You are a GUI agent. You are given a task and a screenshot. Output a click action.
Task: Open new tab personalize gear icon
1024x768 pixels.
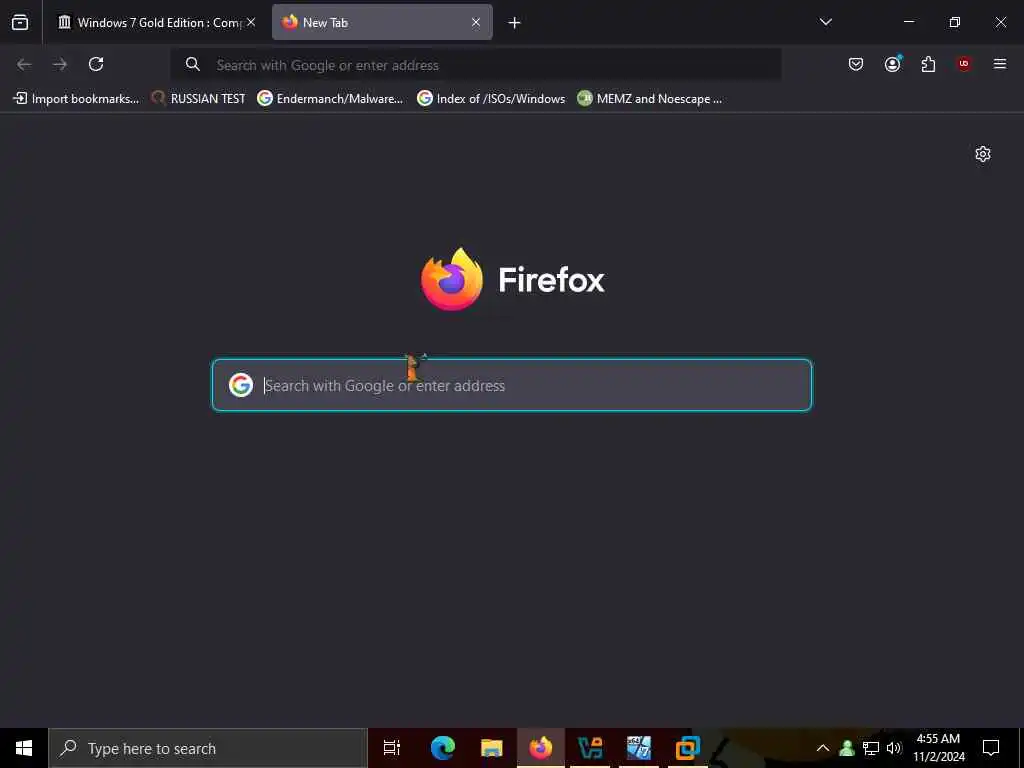click(x=983, y=154)
